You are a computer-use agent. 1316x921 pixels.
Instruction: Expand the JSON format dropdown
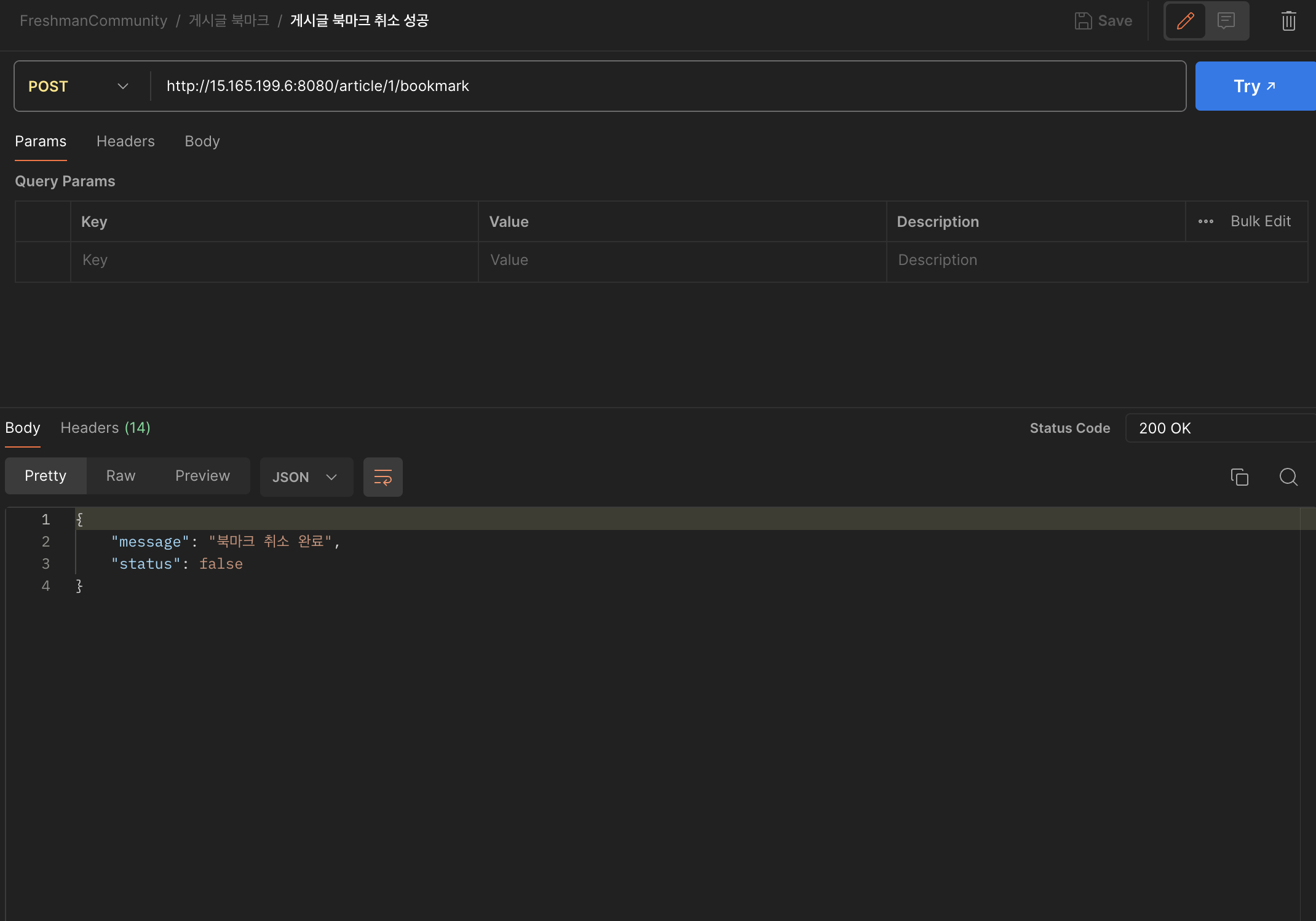306,477
